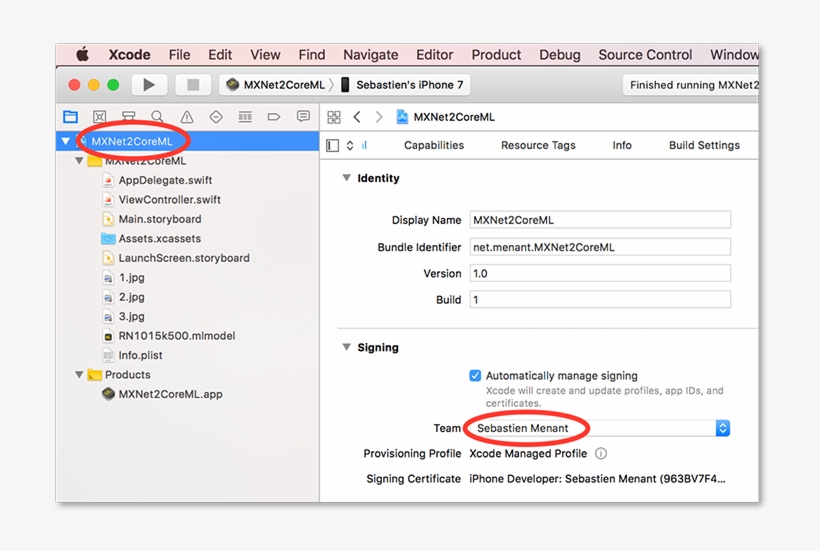Show the Find navigator
This screenshot has width=820, height=551.
coord(157,117)
